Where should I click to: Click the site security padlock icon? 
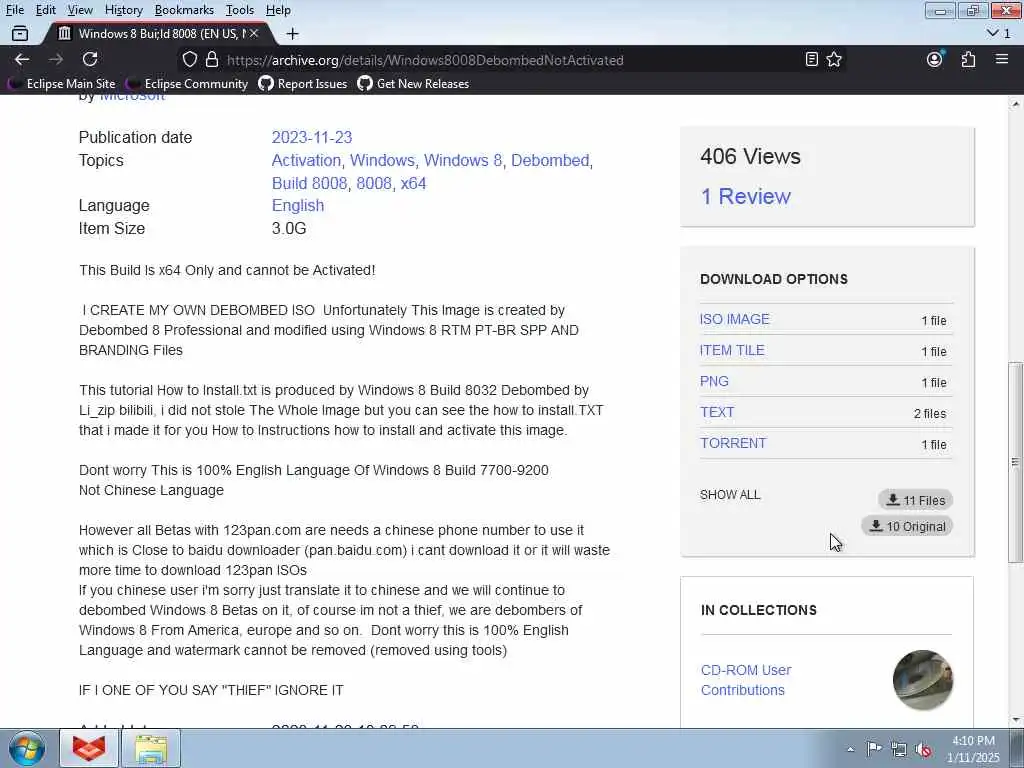coord(212,59)
